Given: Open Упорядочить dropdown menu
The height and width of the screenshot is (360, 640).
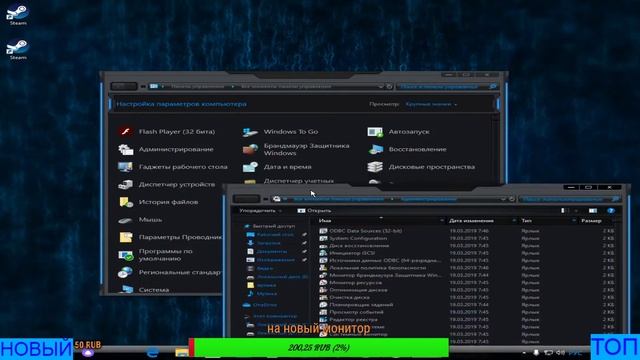Looking at the screenshot, I should tap(260, 211).
